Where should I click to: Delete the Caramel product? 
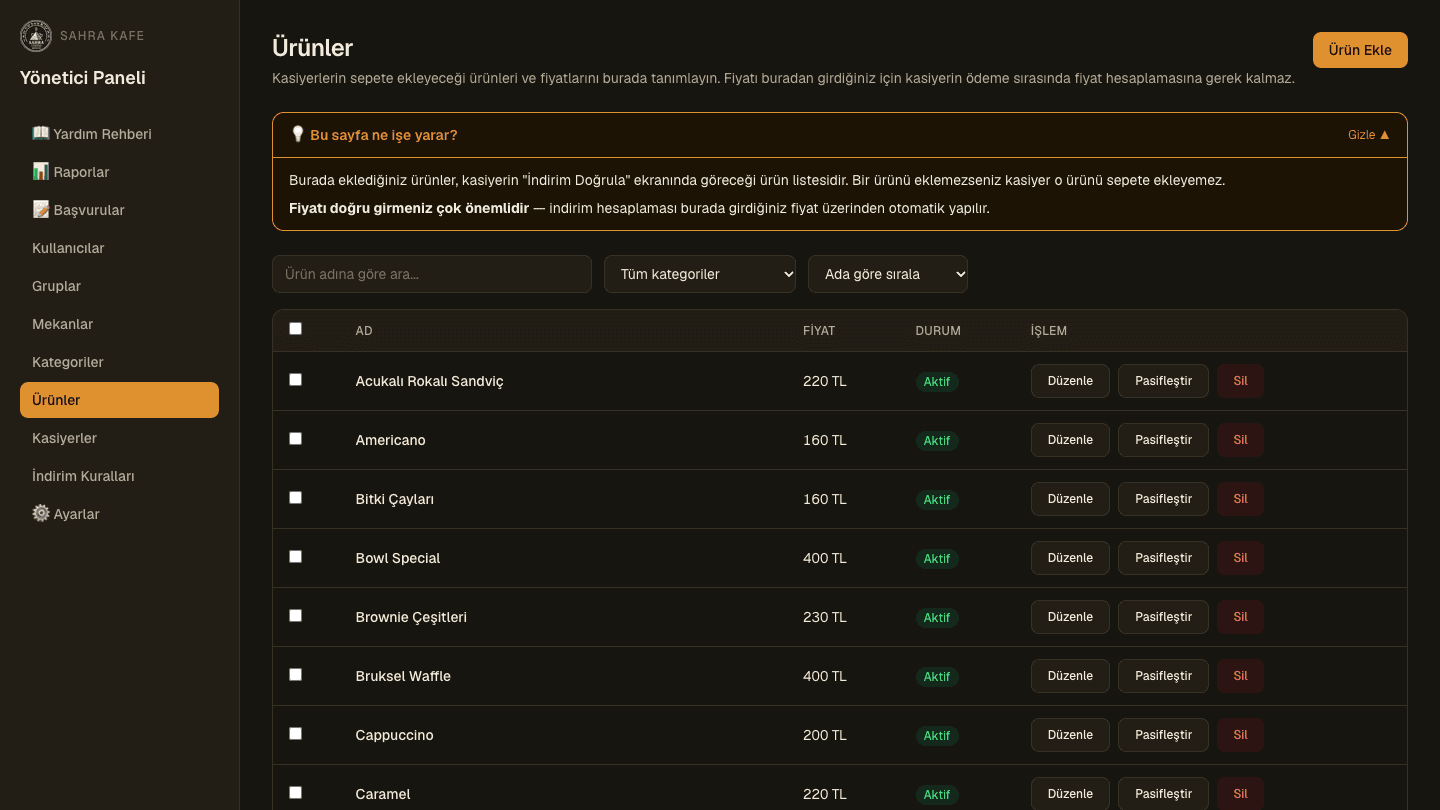coord(1240,794)
